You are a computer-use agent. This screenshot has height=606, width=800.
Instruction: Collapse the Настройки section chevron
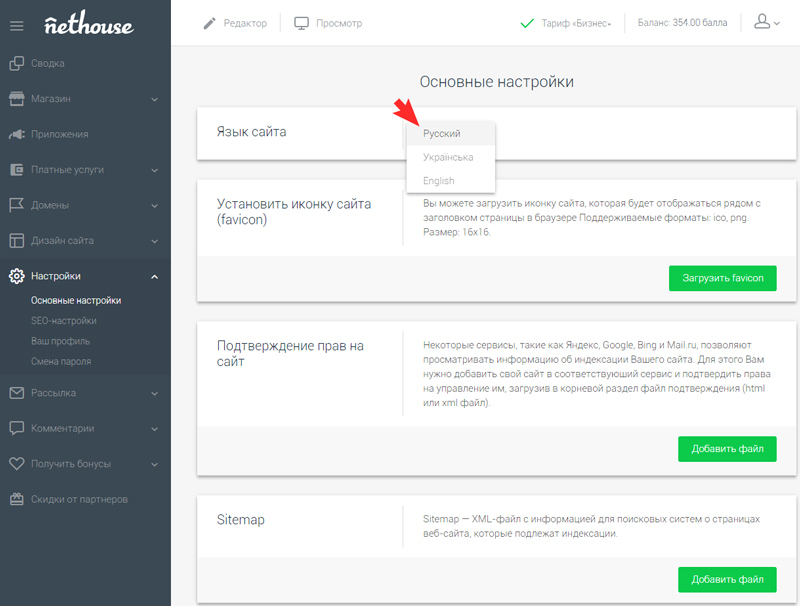pos(155,276)
